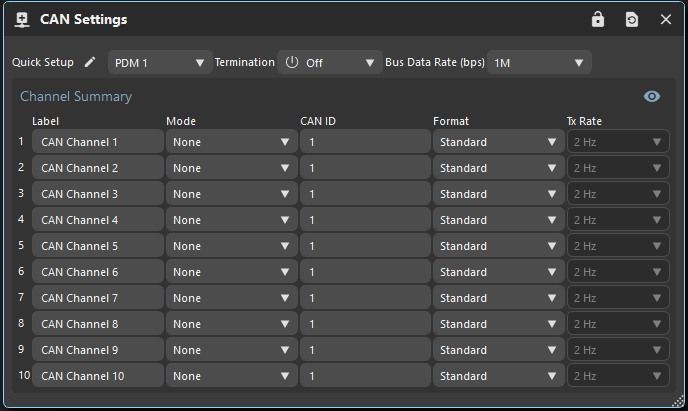Expand Format dropdown for CAN Channel 3
Viewport: 688px width, 411px height.
(x=498, y=194)
